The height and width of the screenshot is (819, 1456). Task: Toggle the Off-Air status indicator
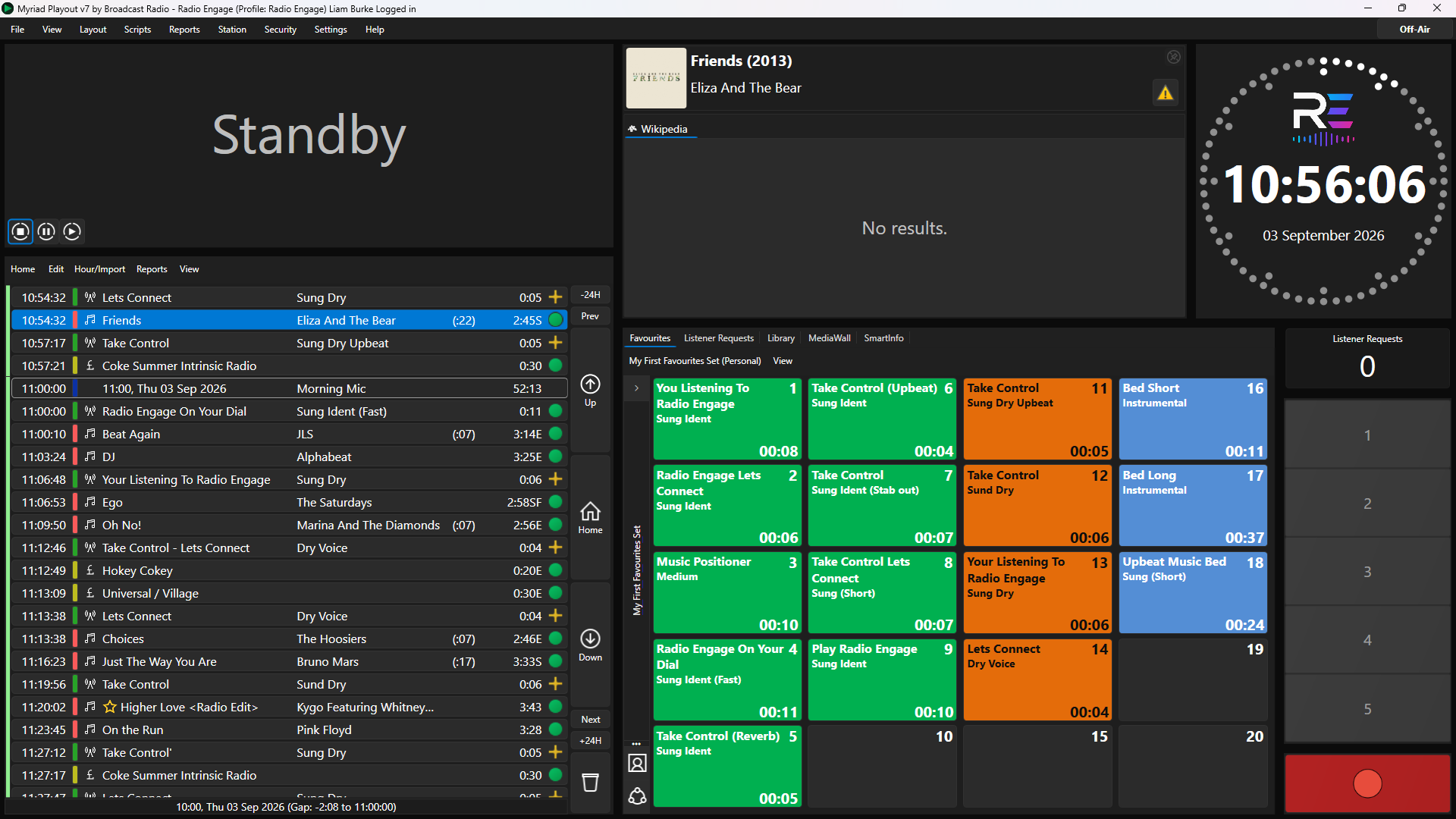[1414, 30]
